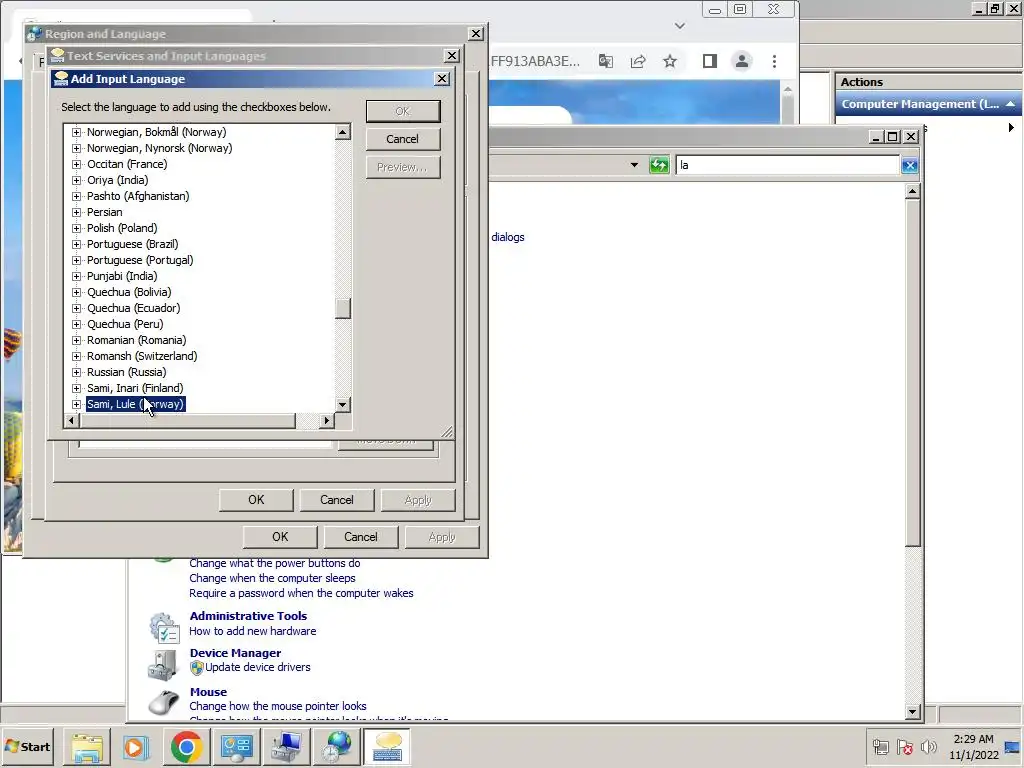Click Administrative Tools gear icon
The width and height of the screenshot is (1024, 768).
tap(163, 628)
